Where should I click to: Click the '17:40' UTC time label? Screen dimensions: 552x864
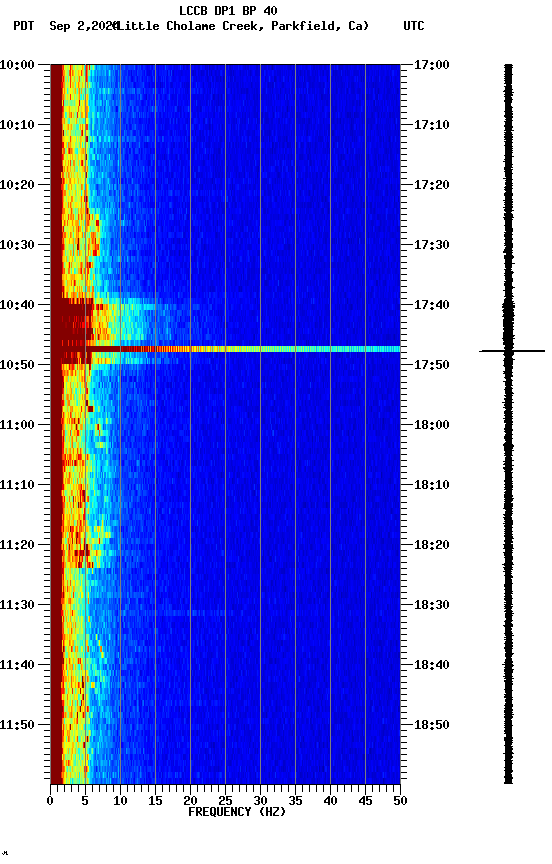[x=432, y=305]
